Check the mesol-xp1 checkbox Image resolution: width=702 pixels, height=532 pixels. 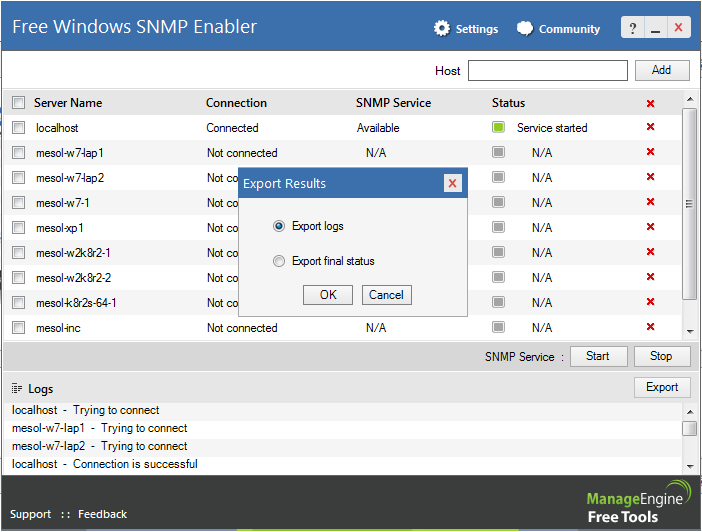click(18, 228)
